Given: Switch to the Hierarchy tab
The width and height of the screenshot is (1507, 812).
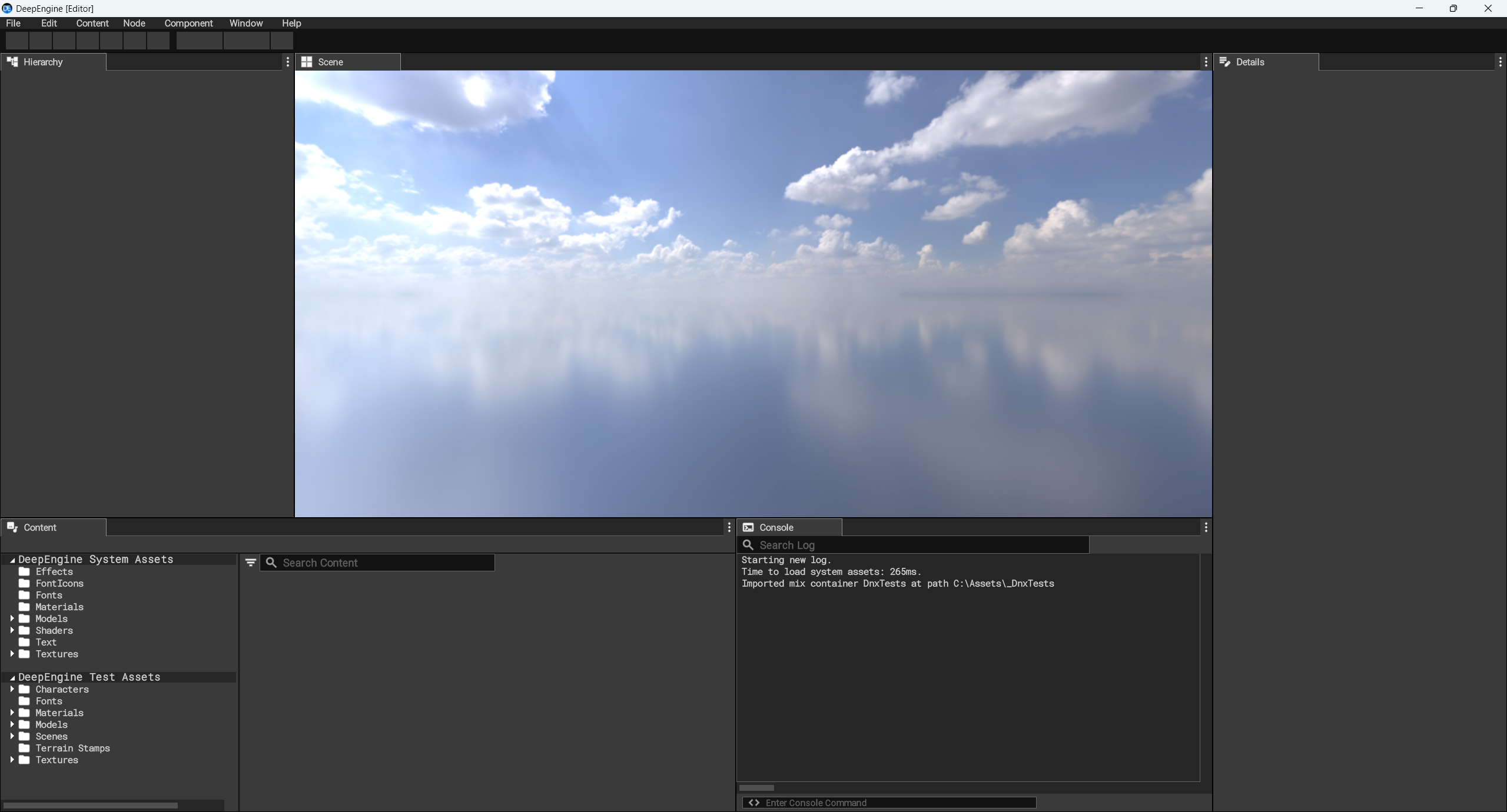Looking at the screenshot, I should click(x=54, y=62).
